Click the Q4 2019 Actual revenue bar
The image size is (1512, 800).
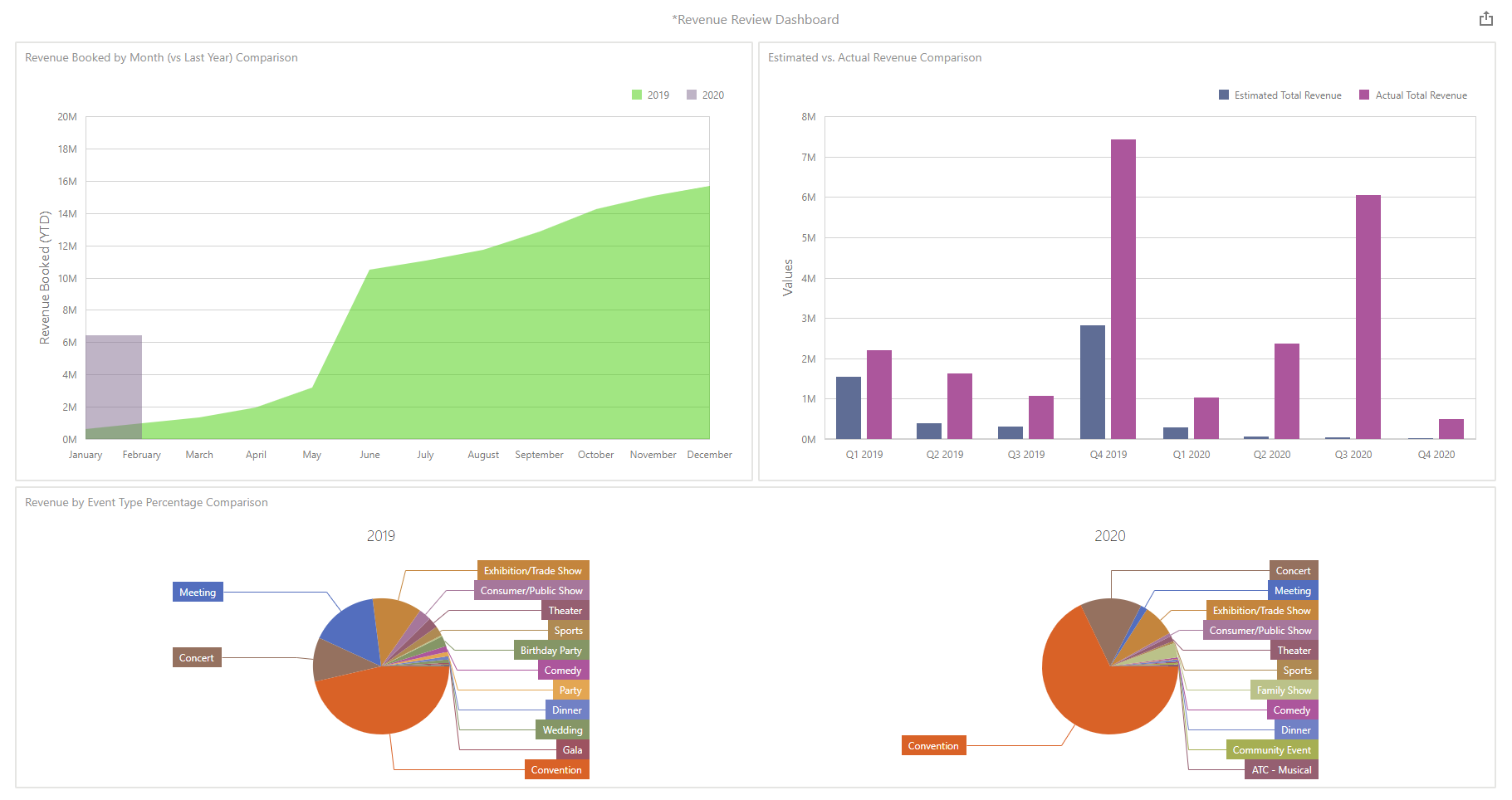[1123, 289]
